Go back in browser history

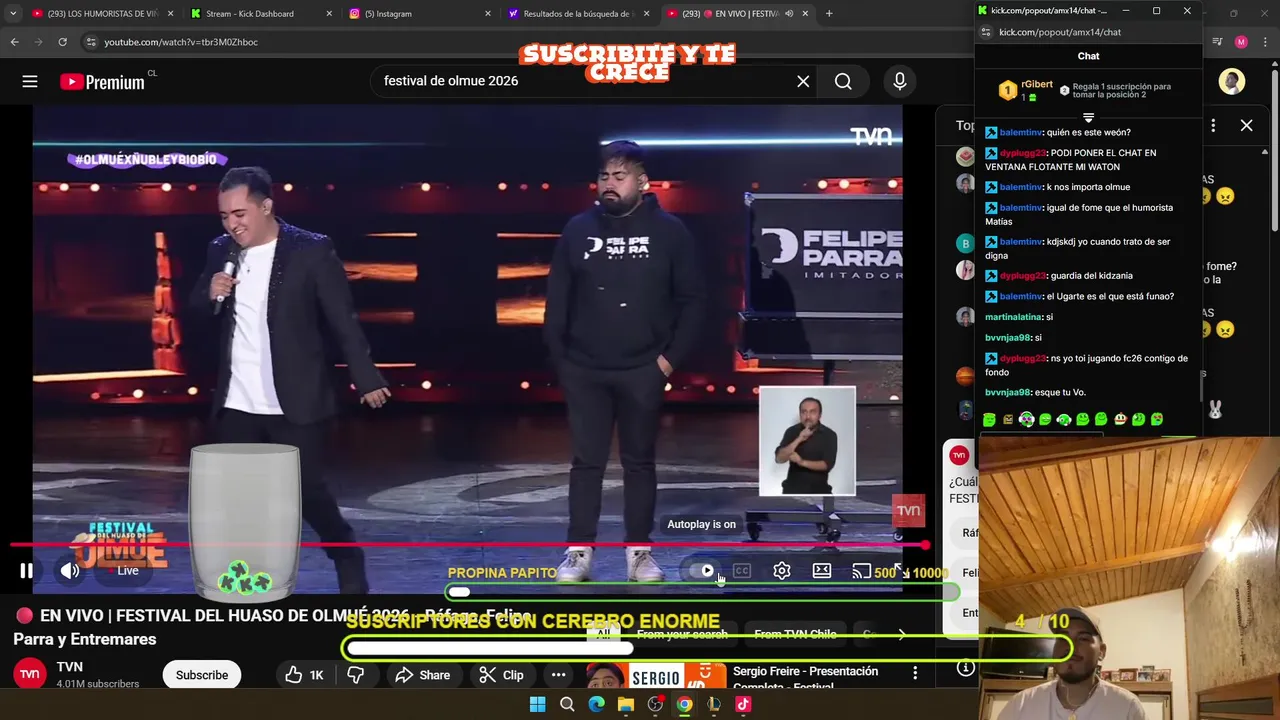point(14,42)
